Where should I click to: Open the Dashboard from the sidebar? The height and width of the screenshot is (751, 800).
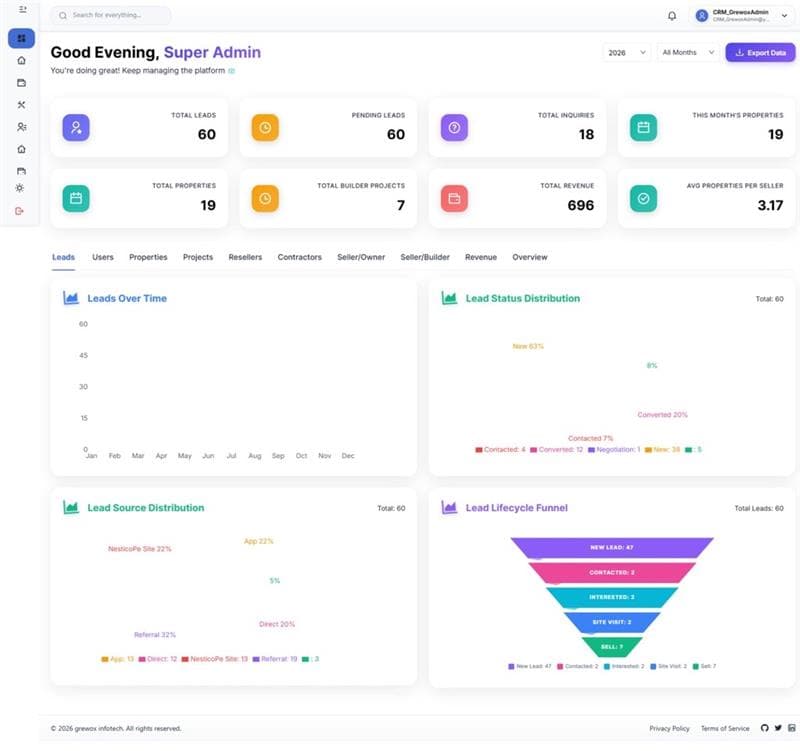(22, 38)
